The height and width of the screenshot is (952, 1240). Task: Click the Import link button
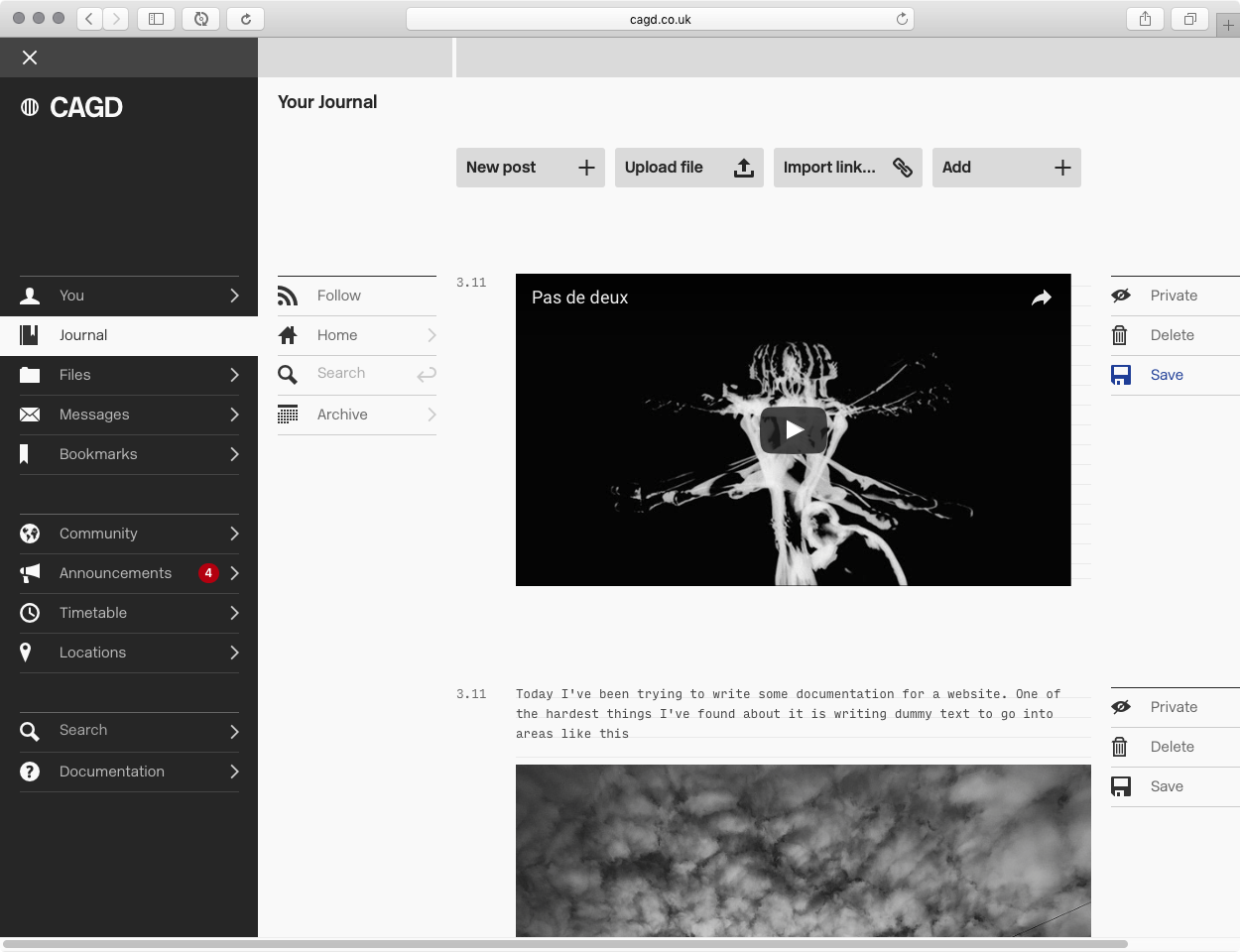point(848,168)
